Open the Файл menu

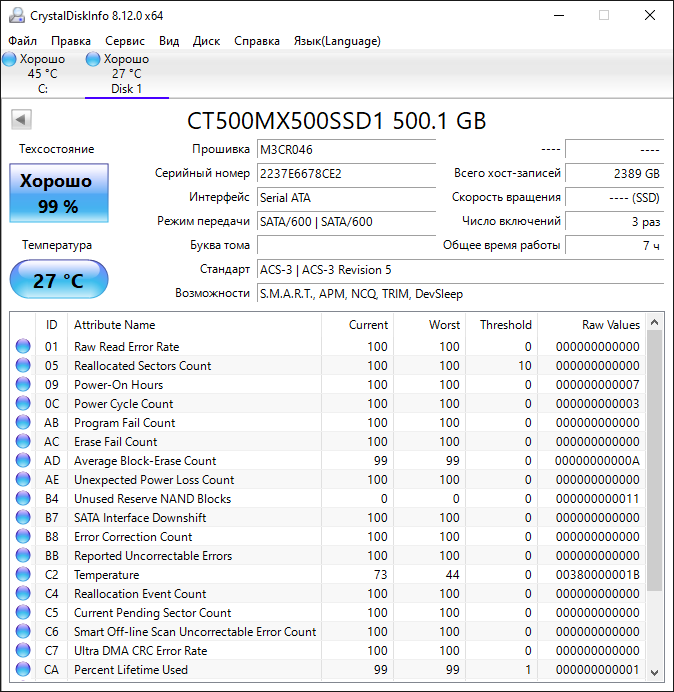coord(22,41)
